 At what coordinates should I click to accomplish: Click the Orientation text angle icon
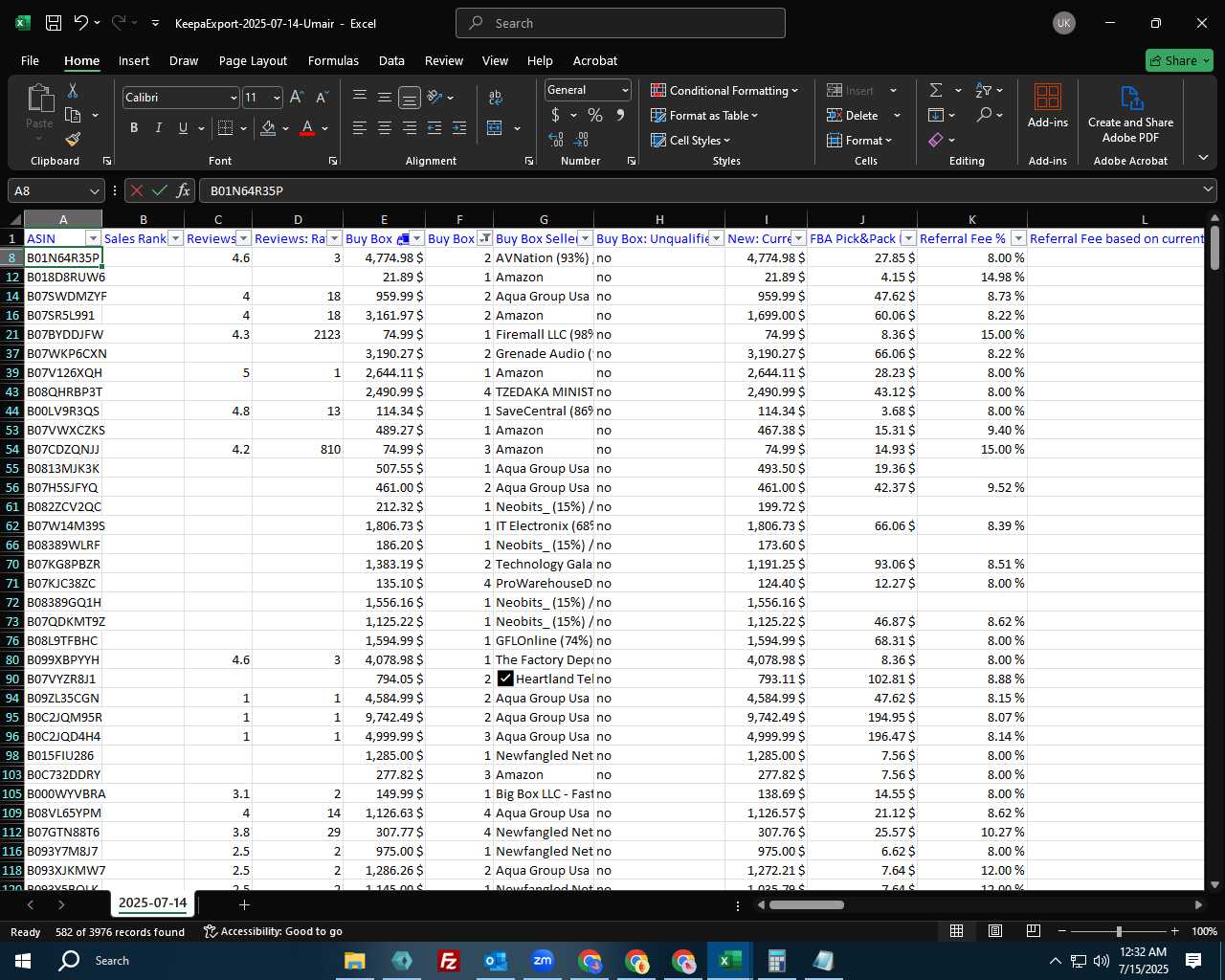(434, 98)
